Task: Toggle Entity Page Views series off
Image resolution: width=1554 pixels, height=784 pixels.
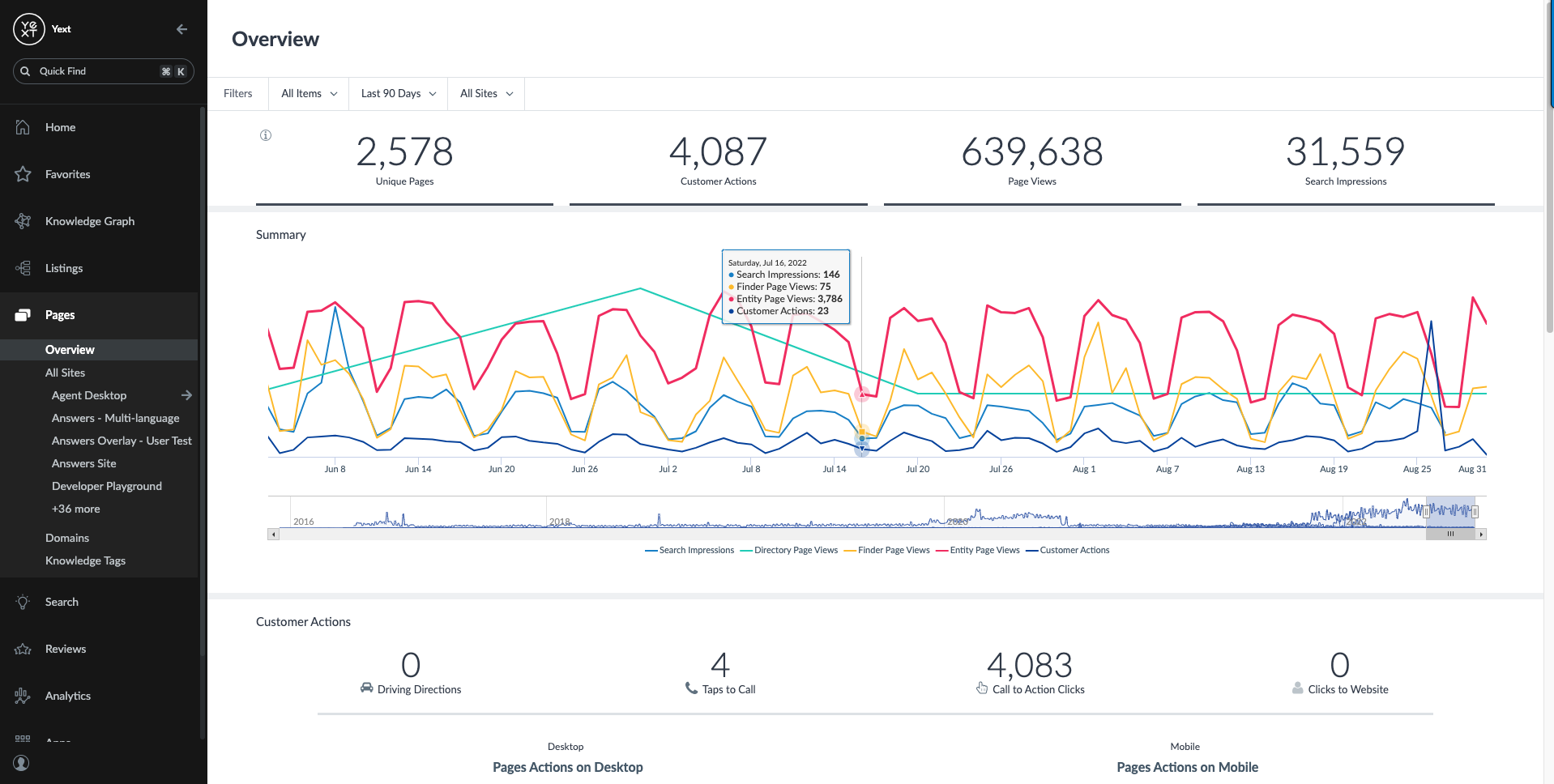Action: 983,550
